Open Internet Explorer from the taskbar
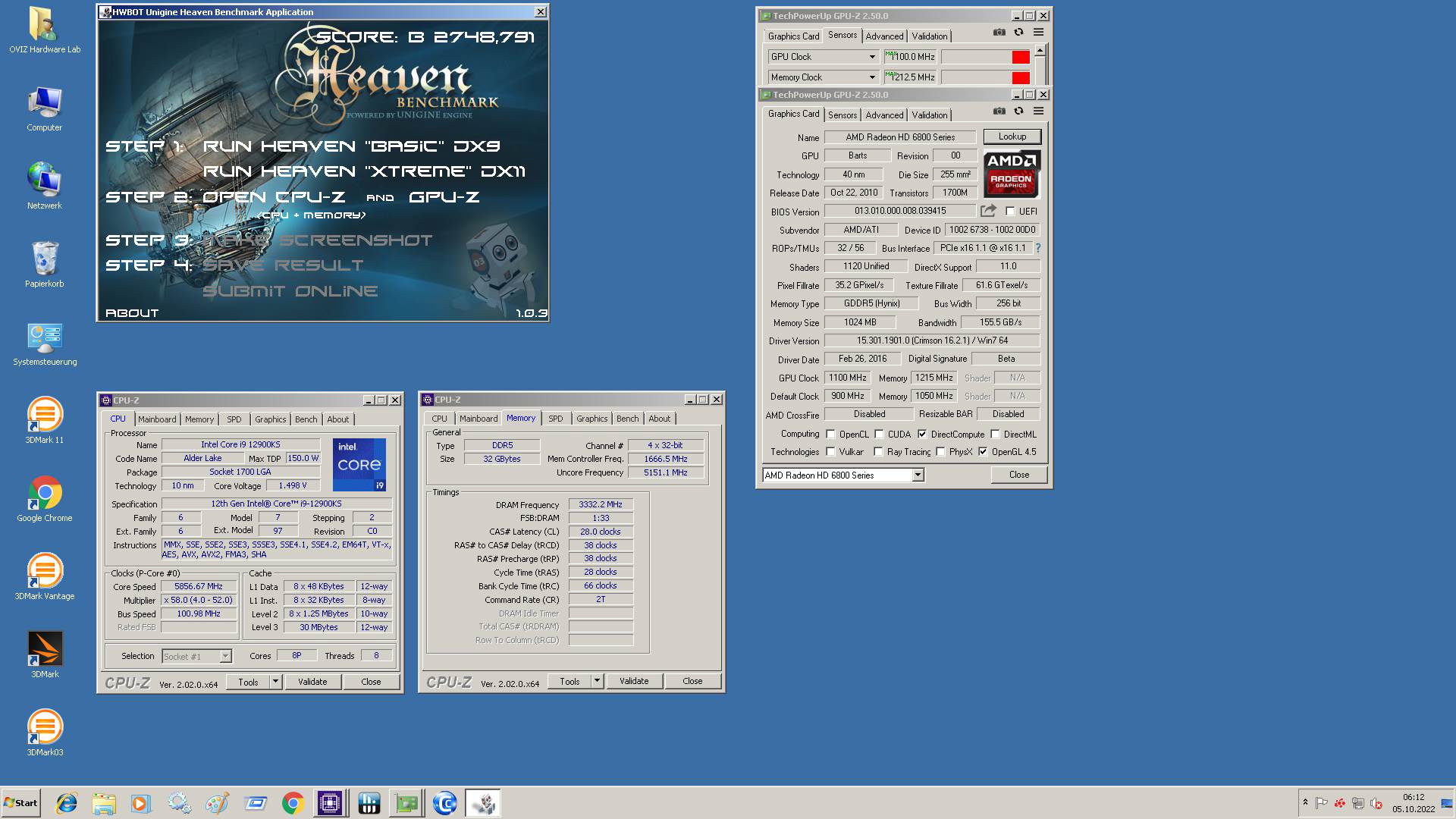This screenshot has width=1456, height=819. click(x=67, y=803)
